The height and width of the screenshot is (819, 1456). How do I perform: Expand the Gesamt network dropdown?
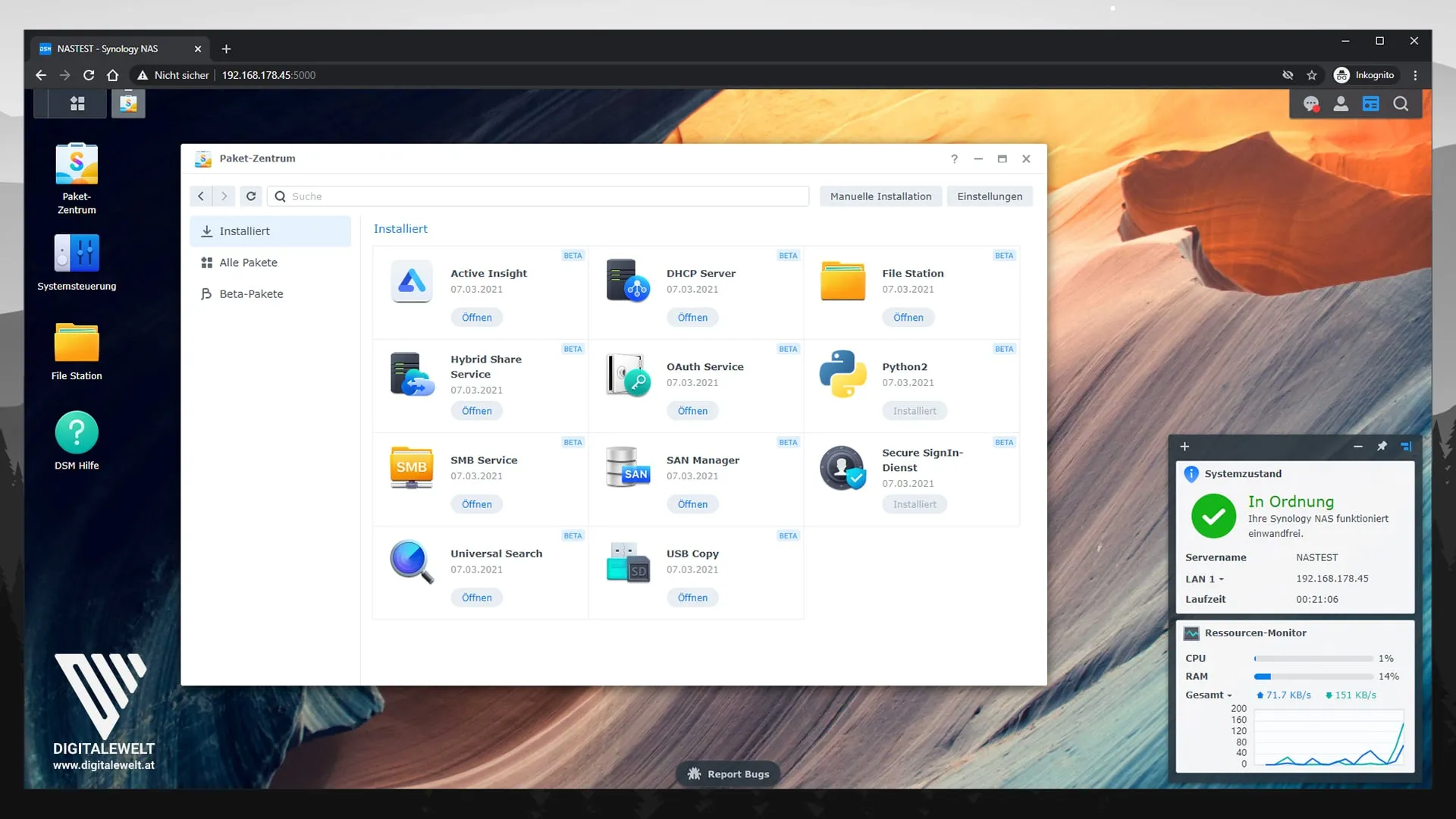1209,695
